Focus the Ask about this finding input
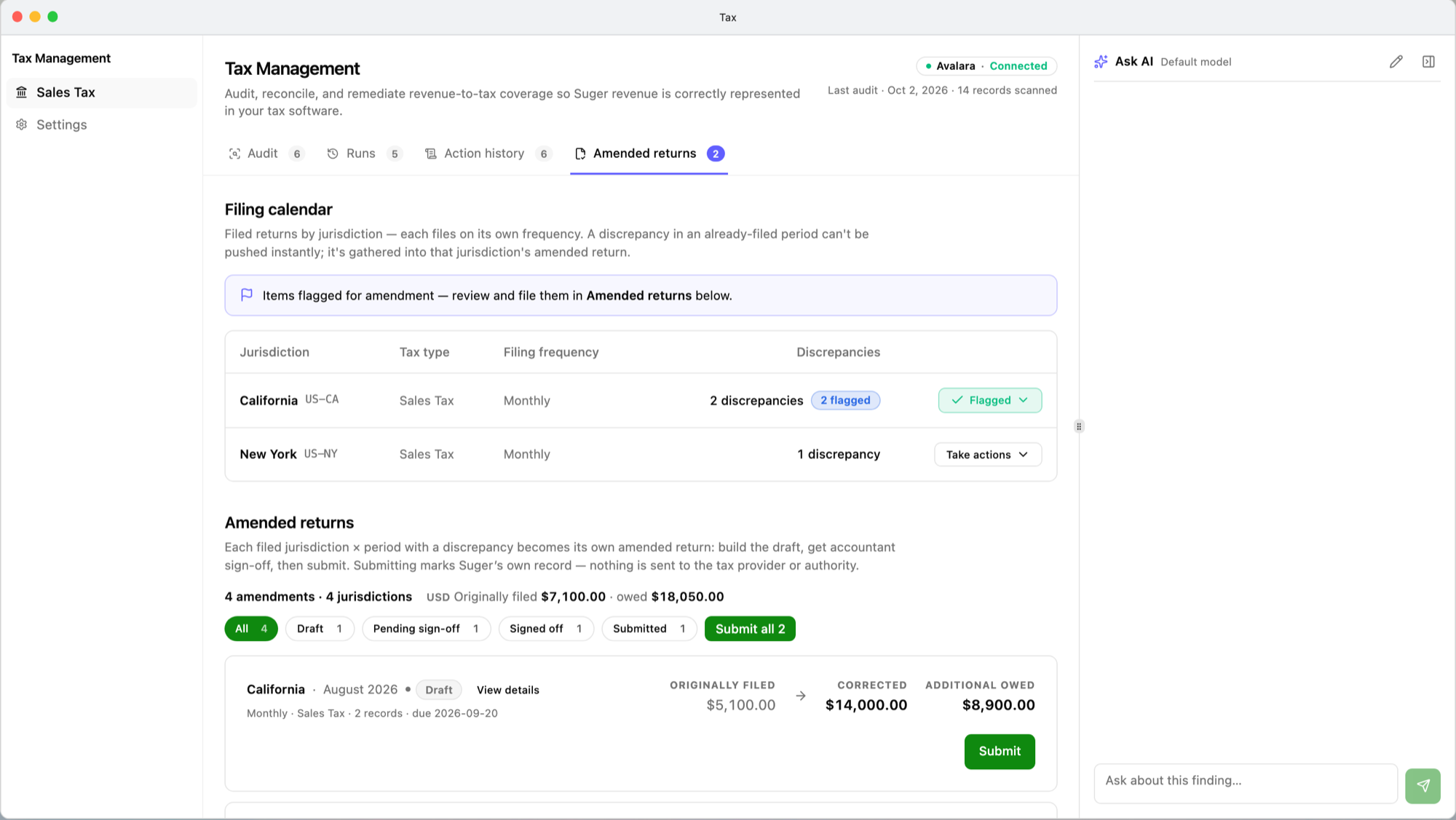The image size is (1456, 820). point(1246,784)
